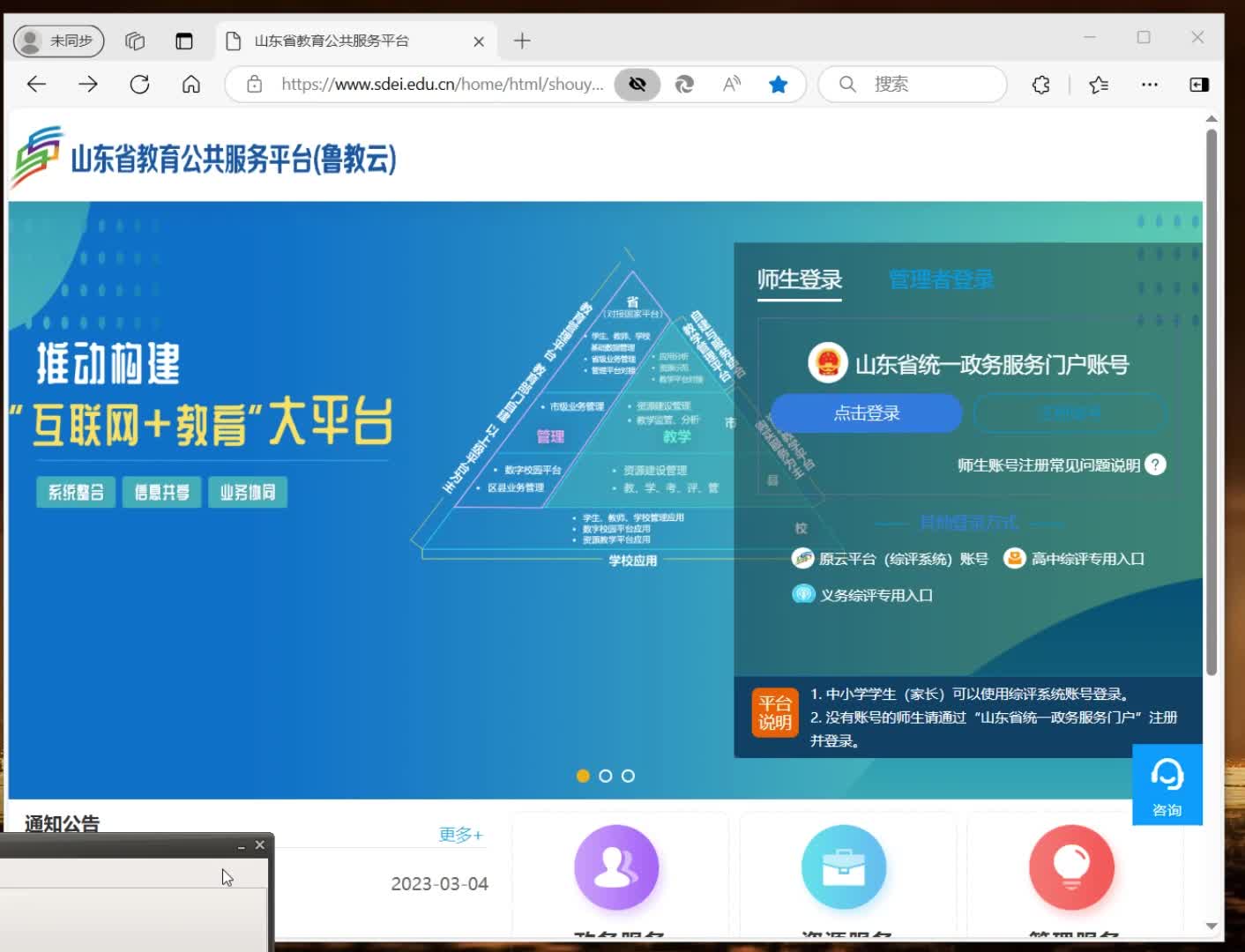
Task: Click the scrollbar up arrow
Action: [1211, 118]
